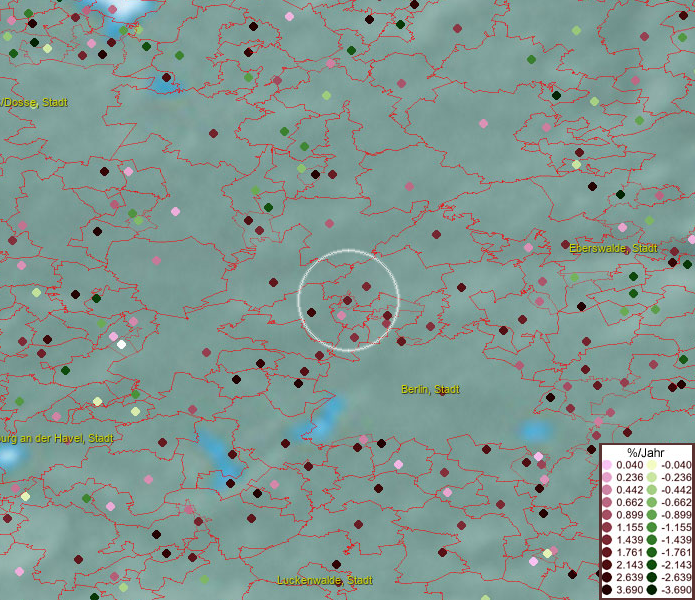Click the '-1.439' legend value text

click(676, 540)
